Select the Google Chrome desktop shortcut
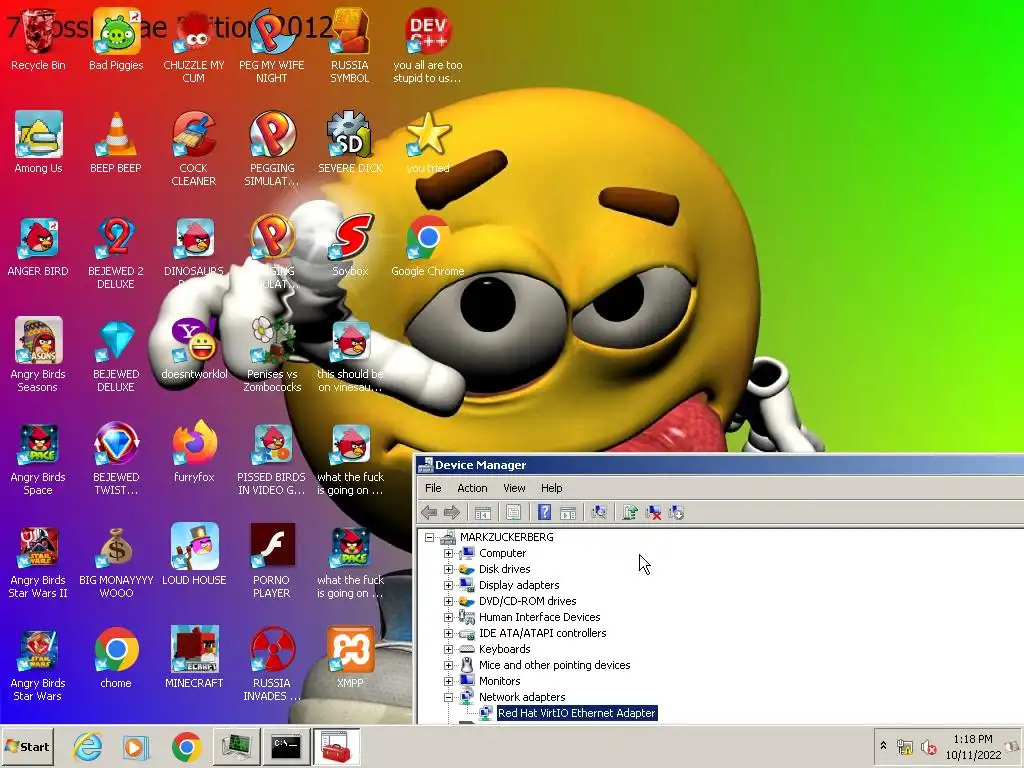Screen dimensions: 1024x768 pos(428,247)
